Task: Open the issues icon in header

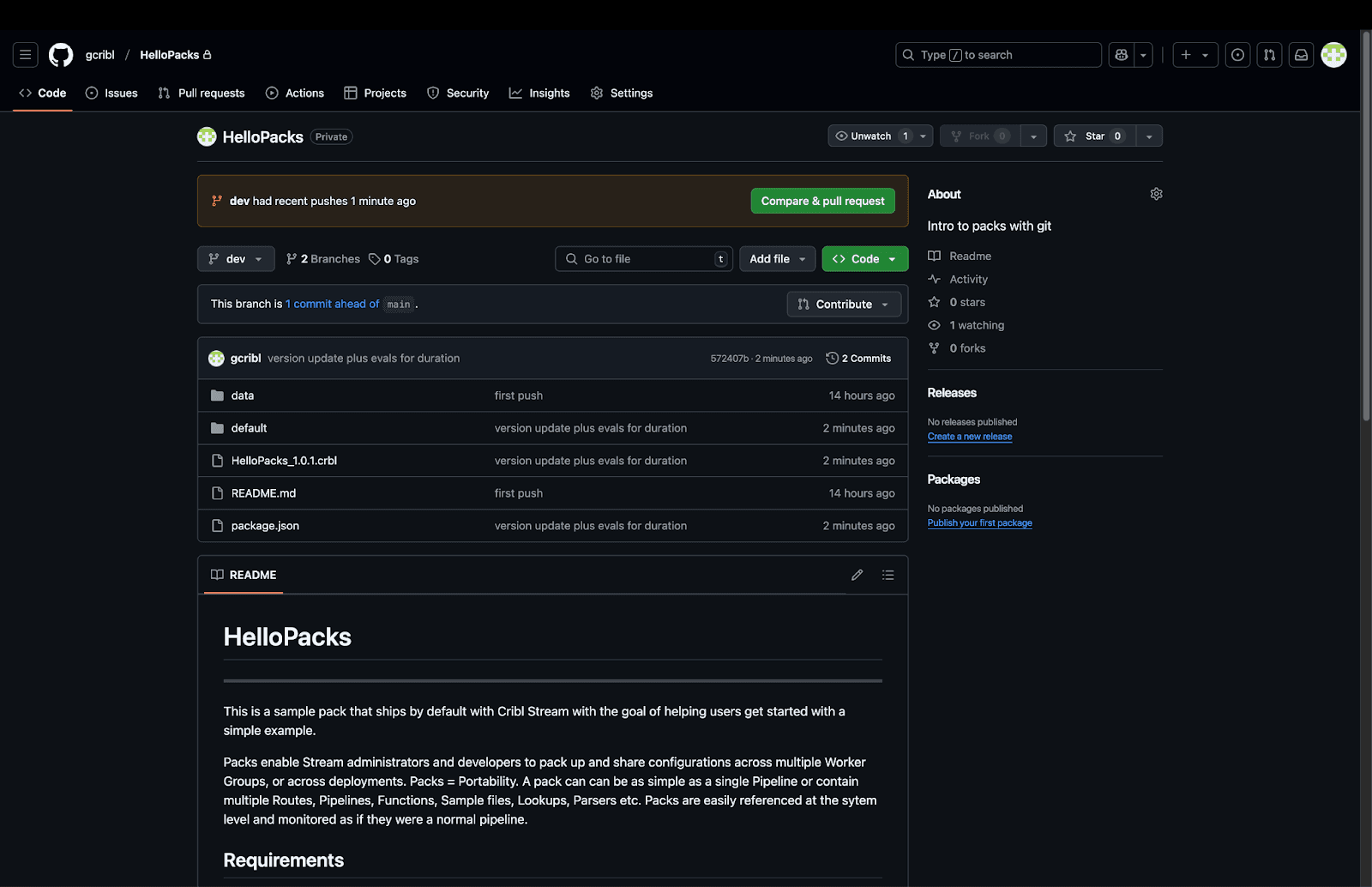Action: [x=1237, y=55]
